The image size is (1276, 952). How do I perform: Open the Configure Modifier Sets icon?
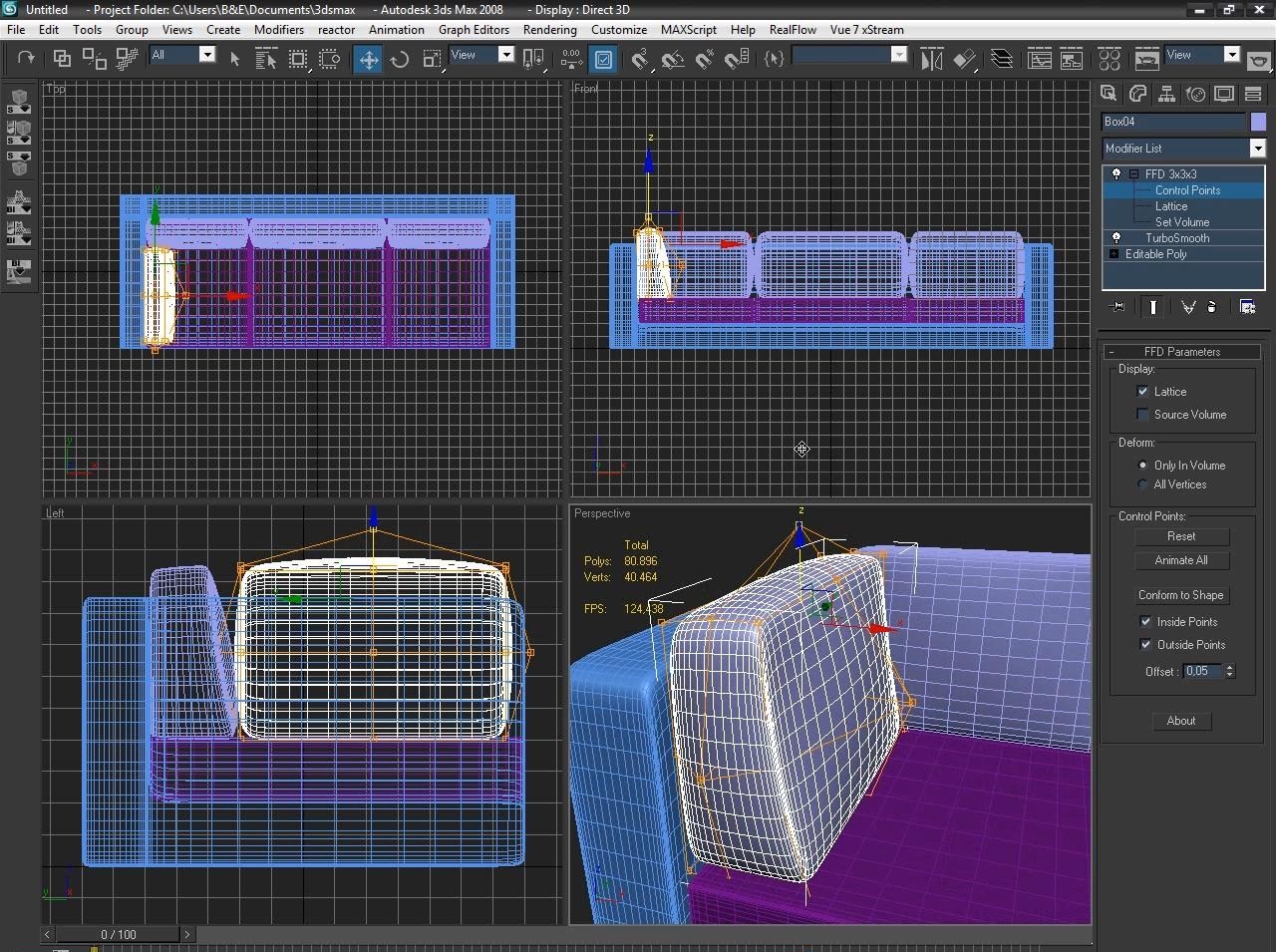point(1247,307)
